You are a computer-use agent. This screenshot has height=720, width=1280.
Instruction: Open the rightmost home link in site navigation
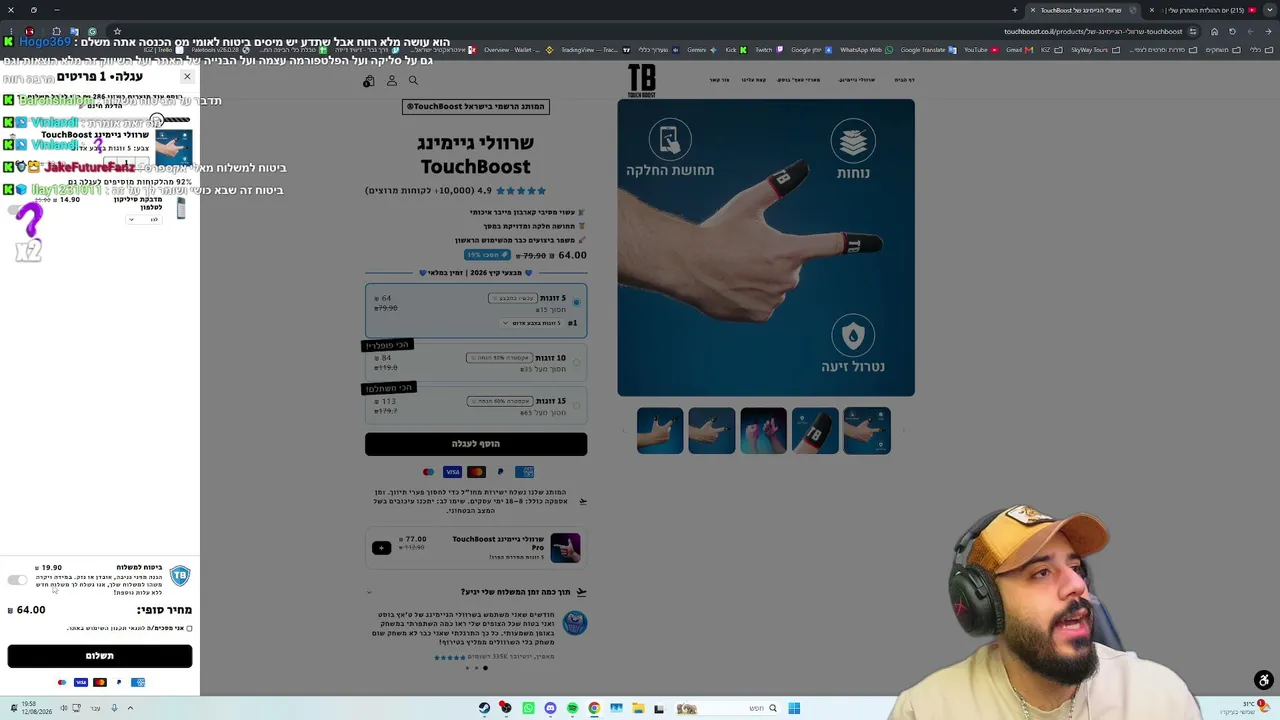click(x=904, y=80)
